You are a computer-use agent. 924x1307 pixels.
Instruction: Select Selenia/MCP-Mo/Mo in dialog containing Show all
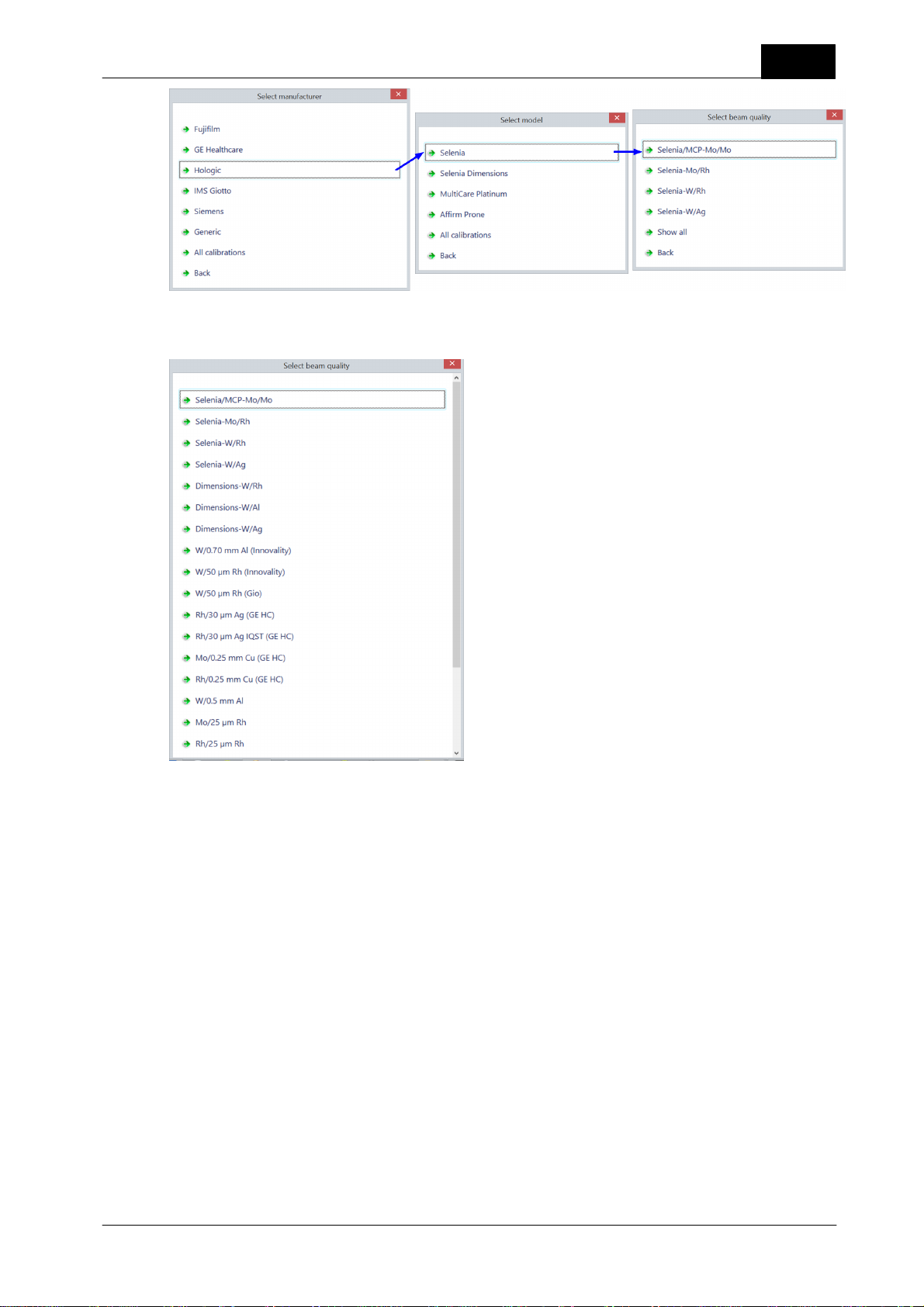739,150
